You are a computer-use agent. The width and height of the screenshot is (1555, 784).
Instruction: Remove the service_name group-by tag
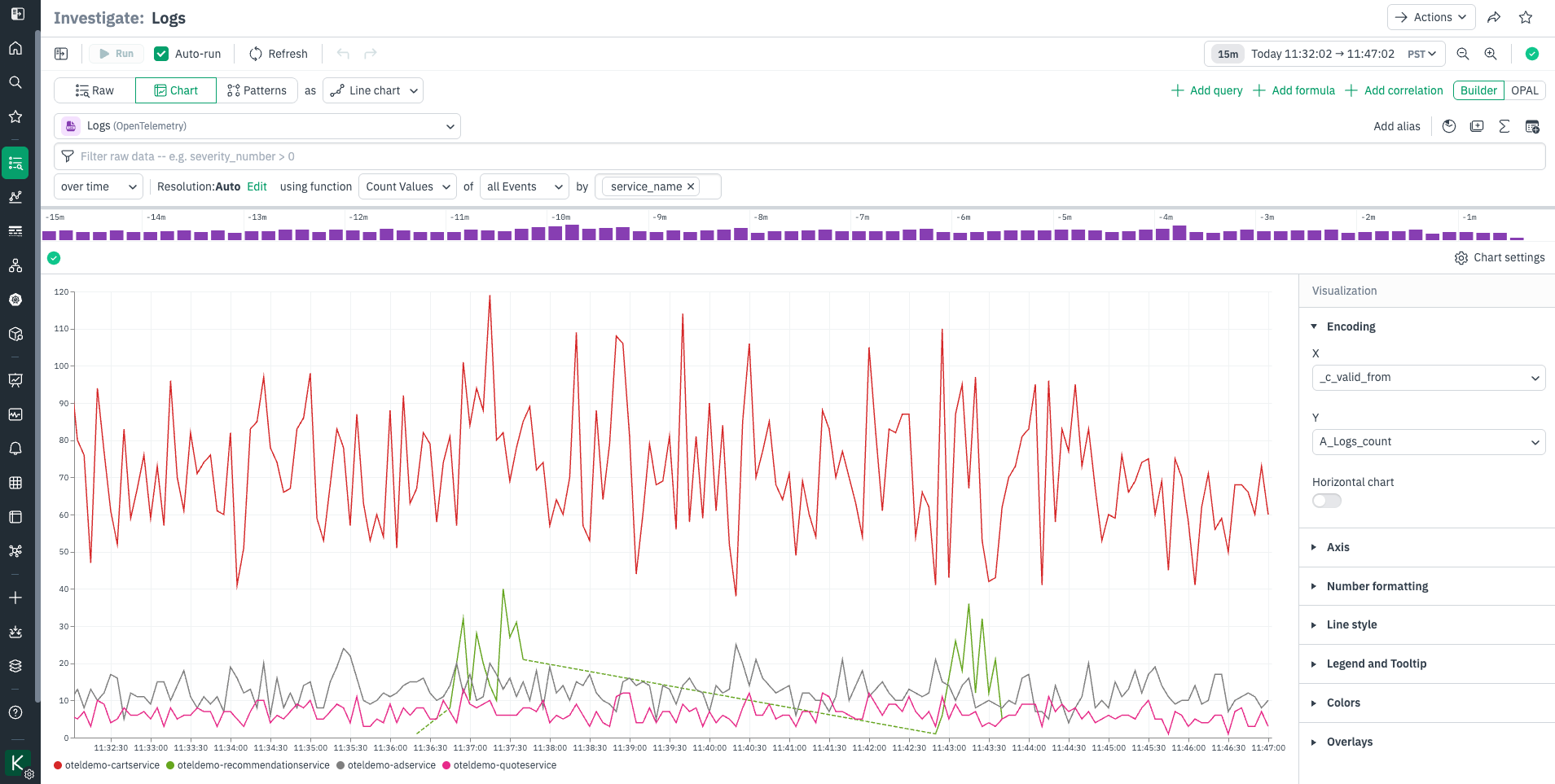[x=691, y=186]
